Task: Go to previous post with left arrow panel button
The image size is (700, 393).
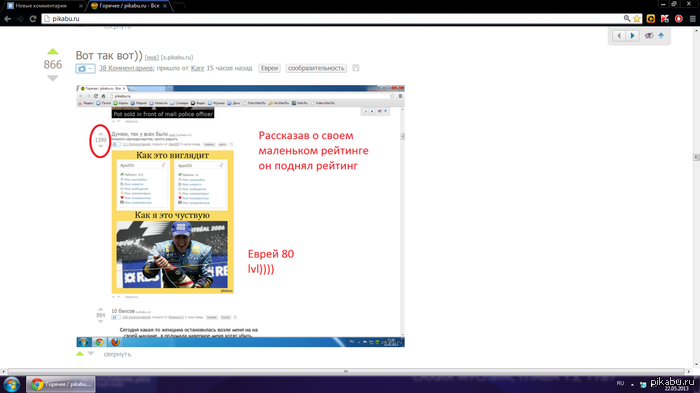Action: [619, 36]
